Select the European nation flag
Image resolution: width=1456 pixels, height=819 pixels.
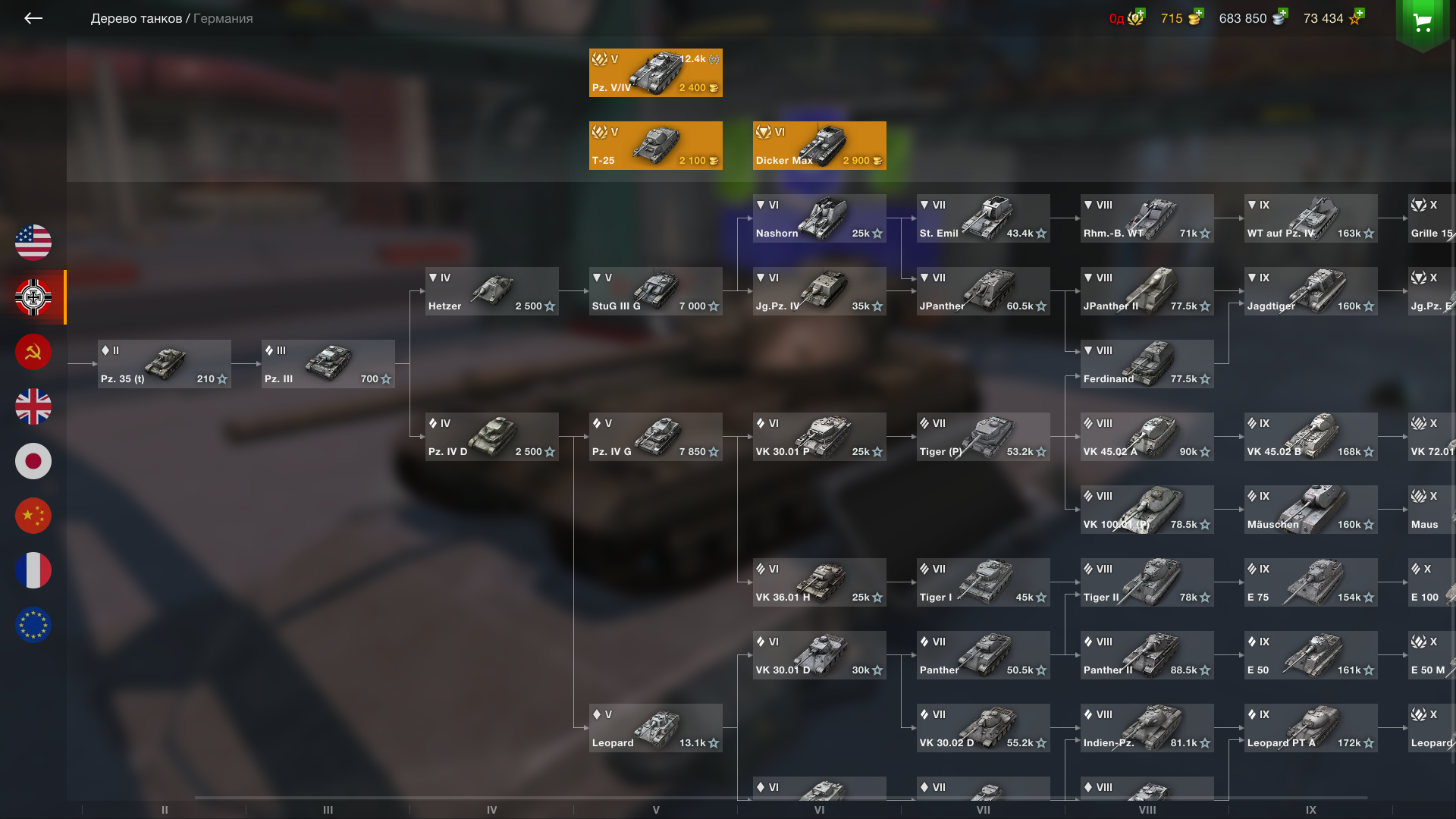pos(33,625)
